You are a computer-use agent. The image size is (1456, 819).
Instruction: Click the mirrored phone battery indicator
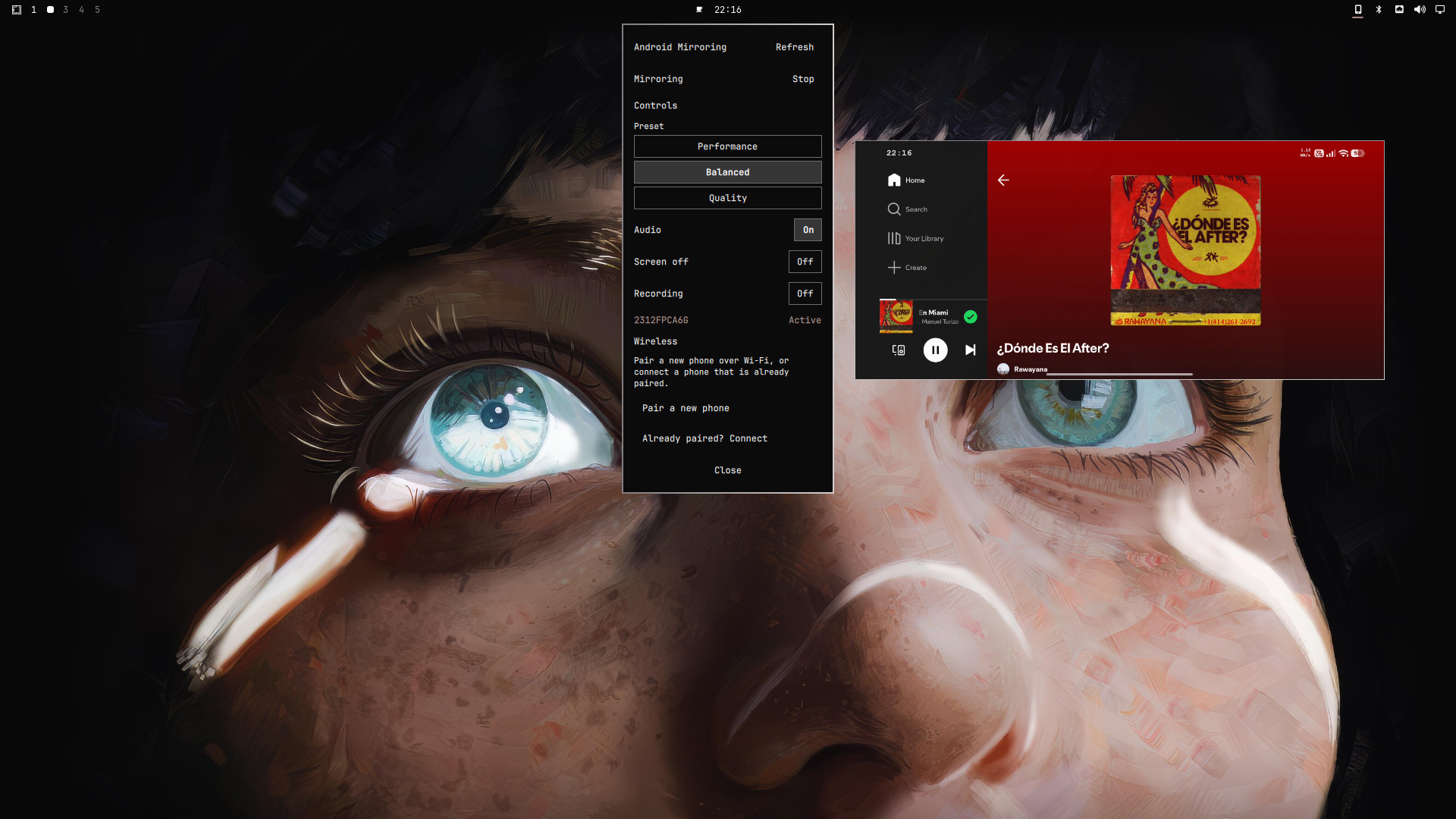1357,153
